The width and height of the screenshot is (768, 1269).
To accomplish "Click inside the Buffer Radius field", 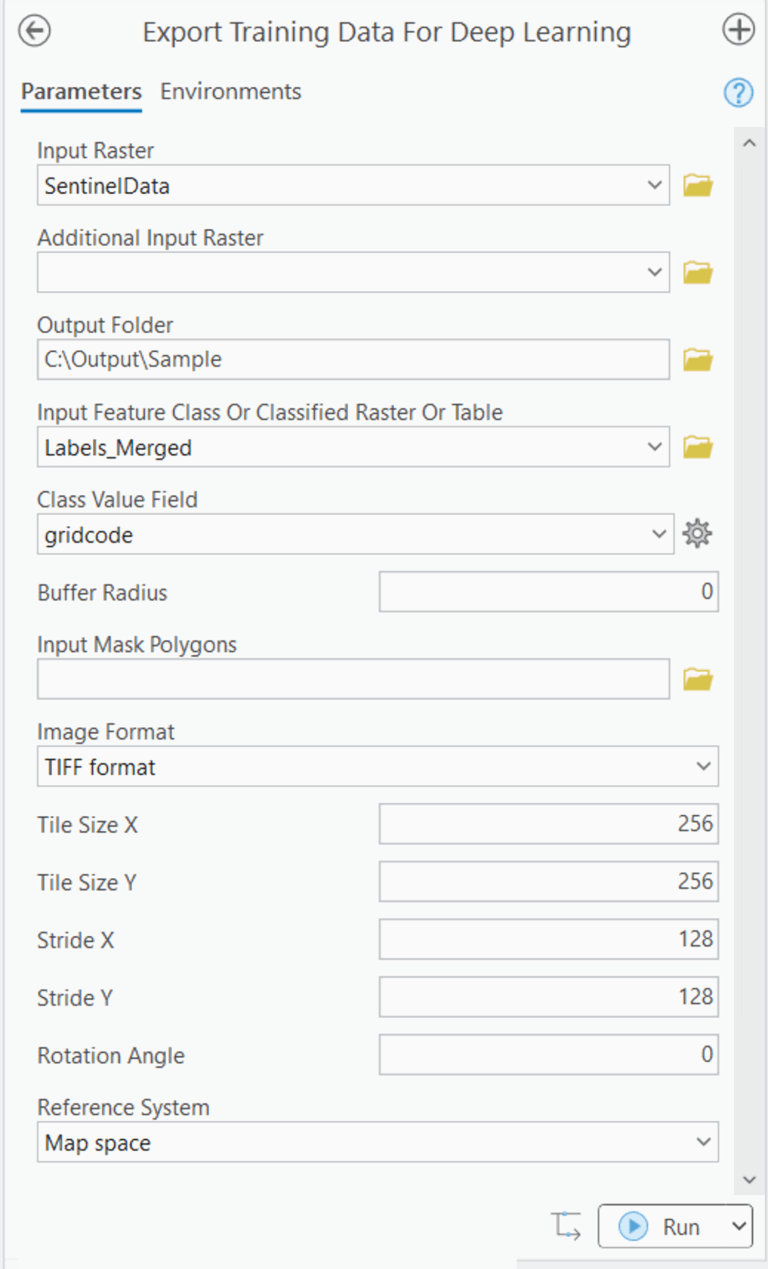I will pyautogui.click(x=548, y=591).
